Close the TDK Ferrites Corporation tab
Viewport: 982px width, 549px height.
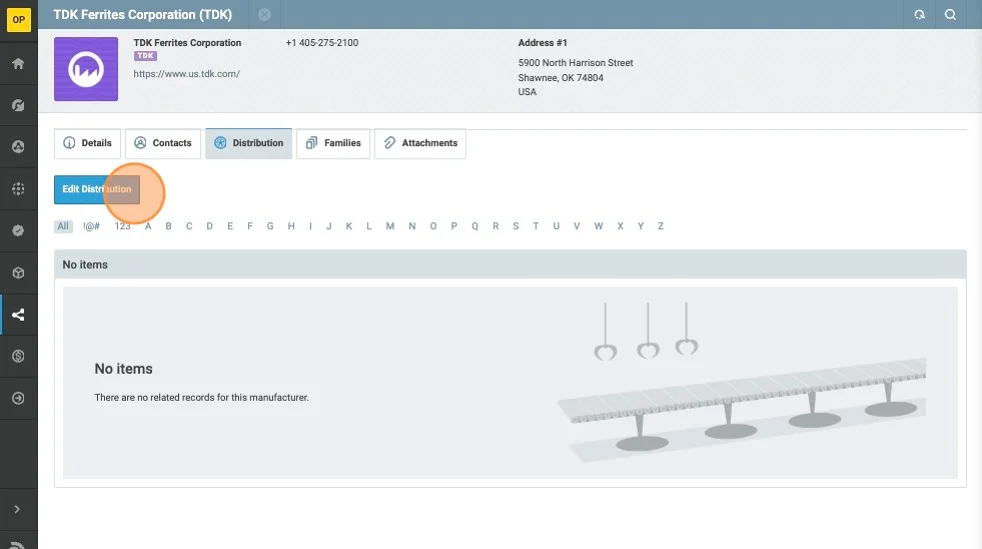click(264, 15)
